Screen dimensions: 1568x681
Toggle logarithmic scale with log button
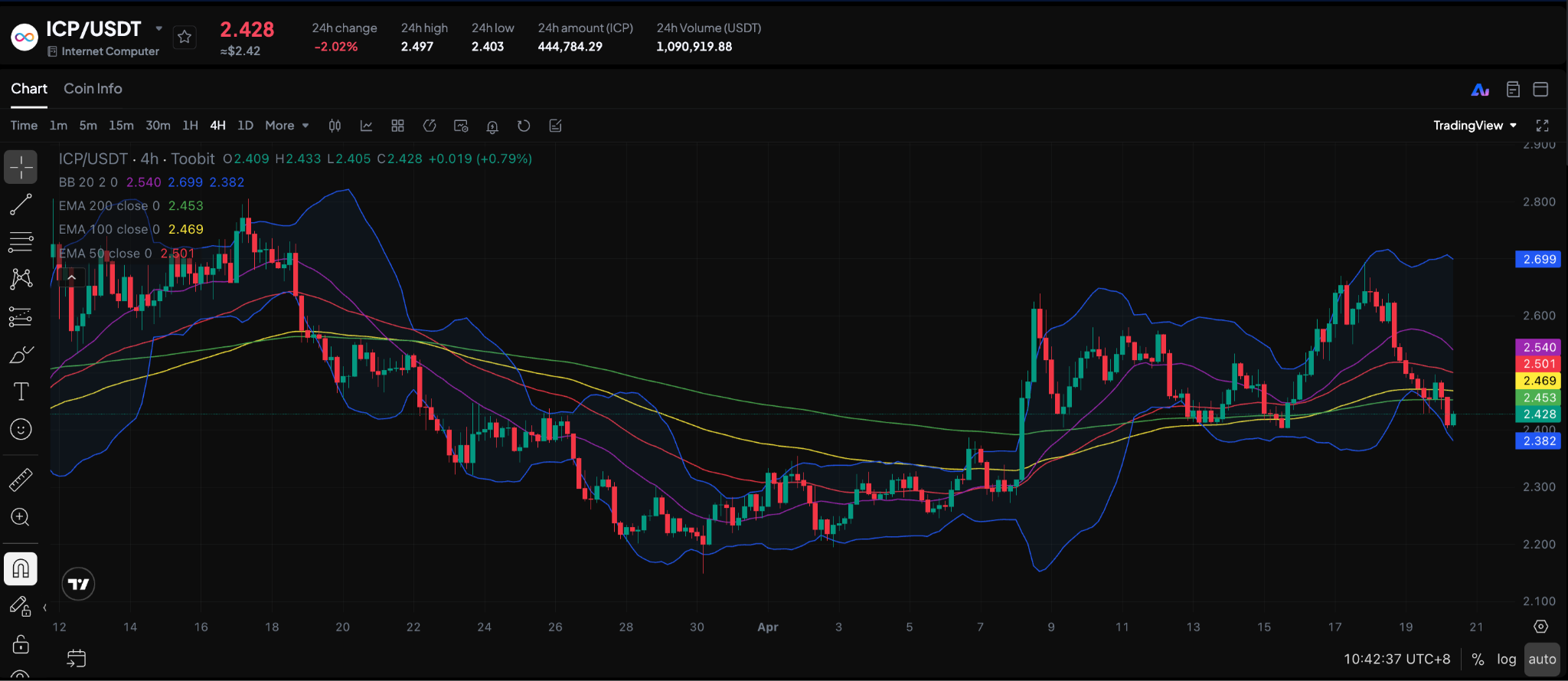pos(1506,659)
